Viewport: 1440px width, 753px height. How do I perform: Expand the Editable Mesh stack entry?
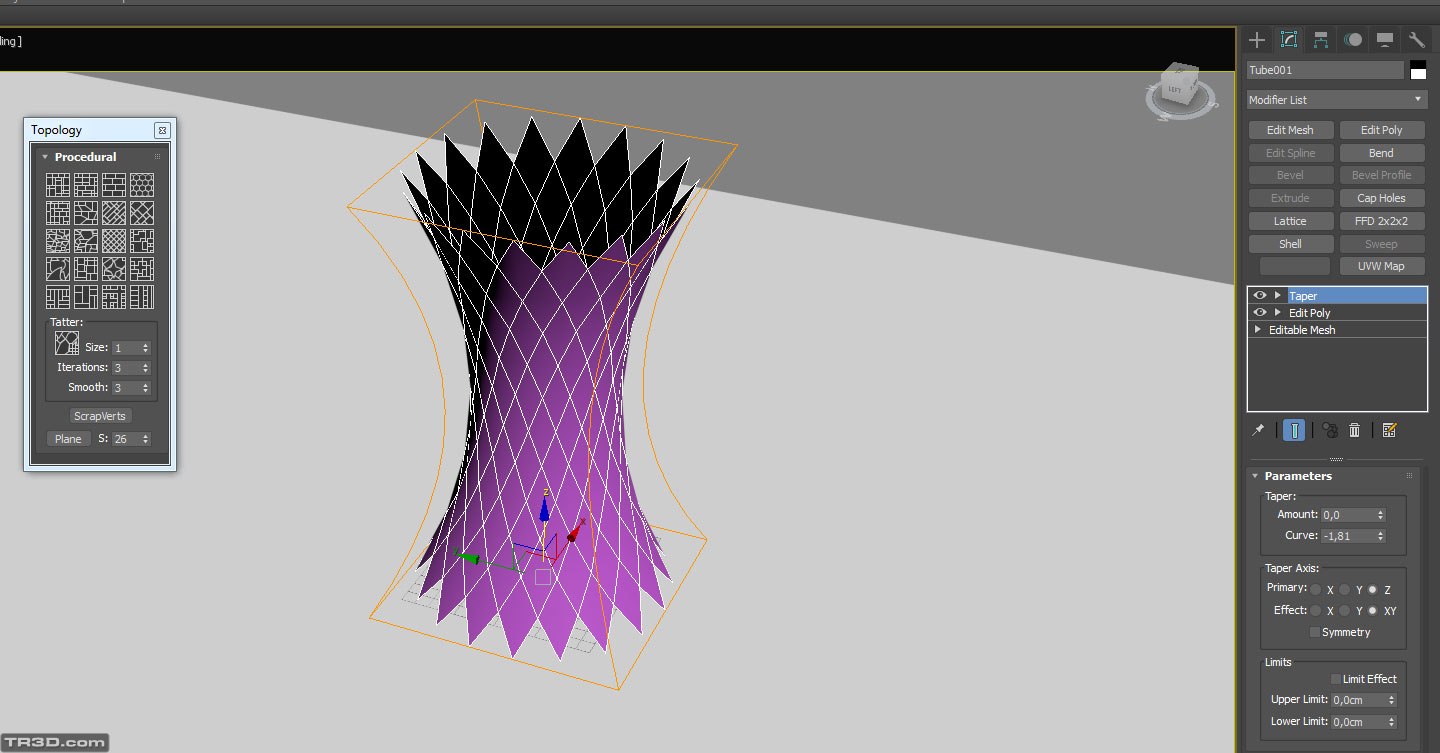coord(1258,330)
